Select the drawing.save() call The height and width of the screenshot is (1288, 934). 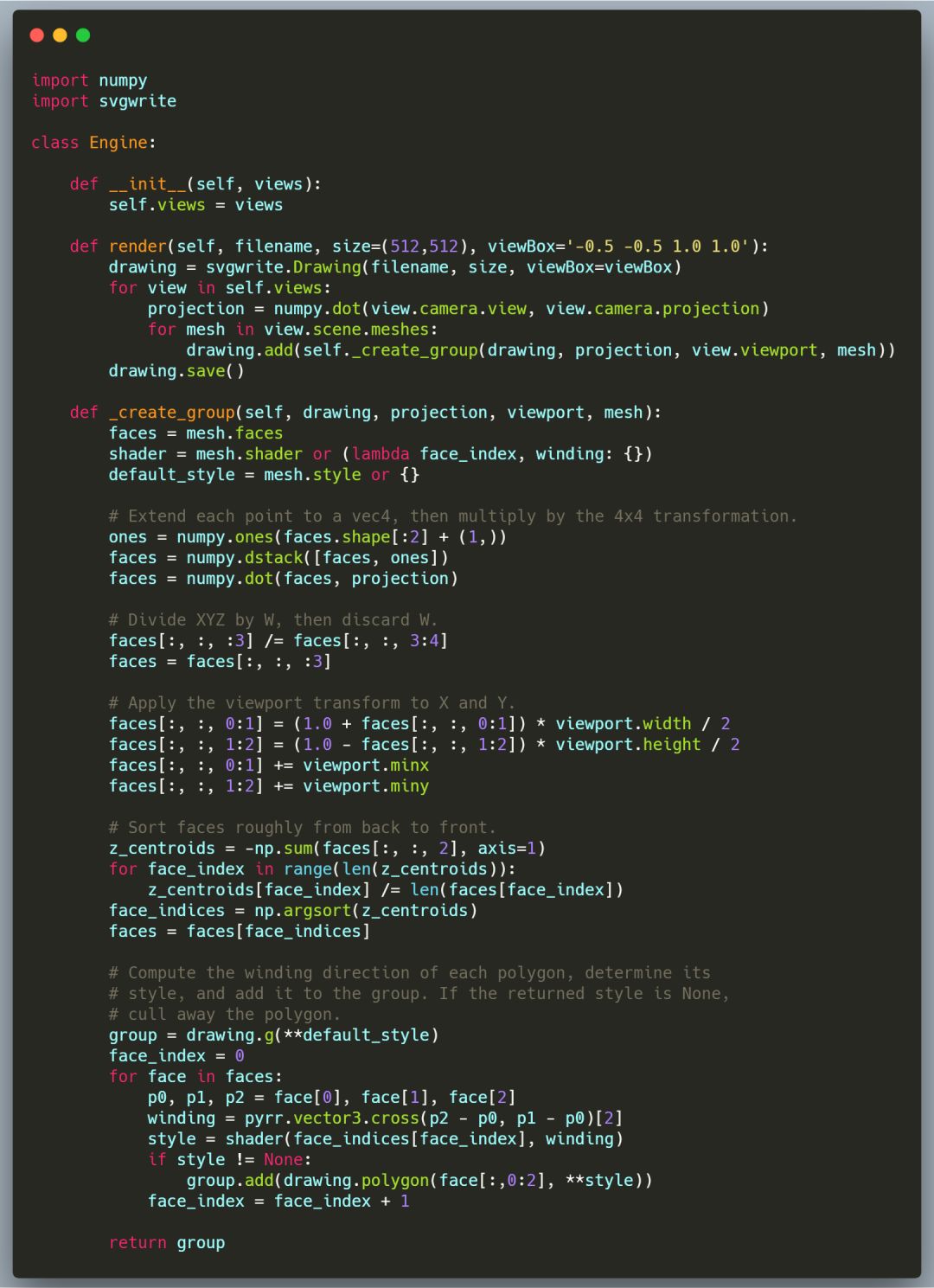176,370
